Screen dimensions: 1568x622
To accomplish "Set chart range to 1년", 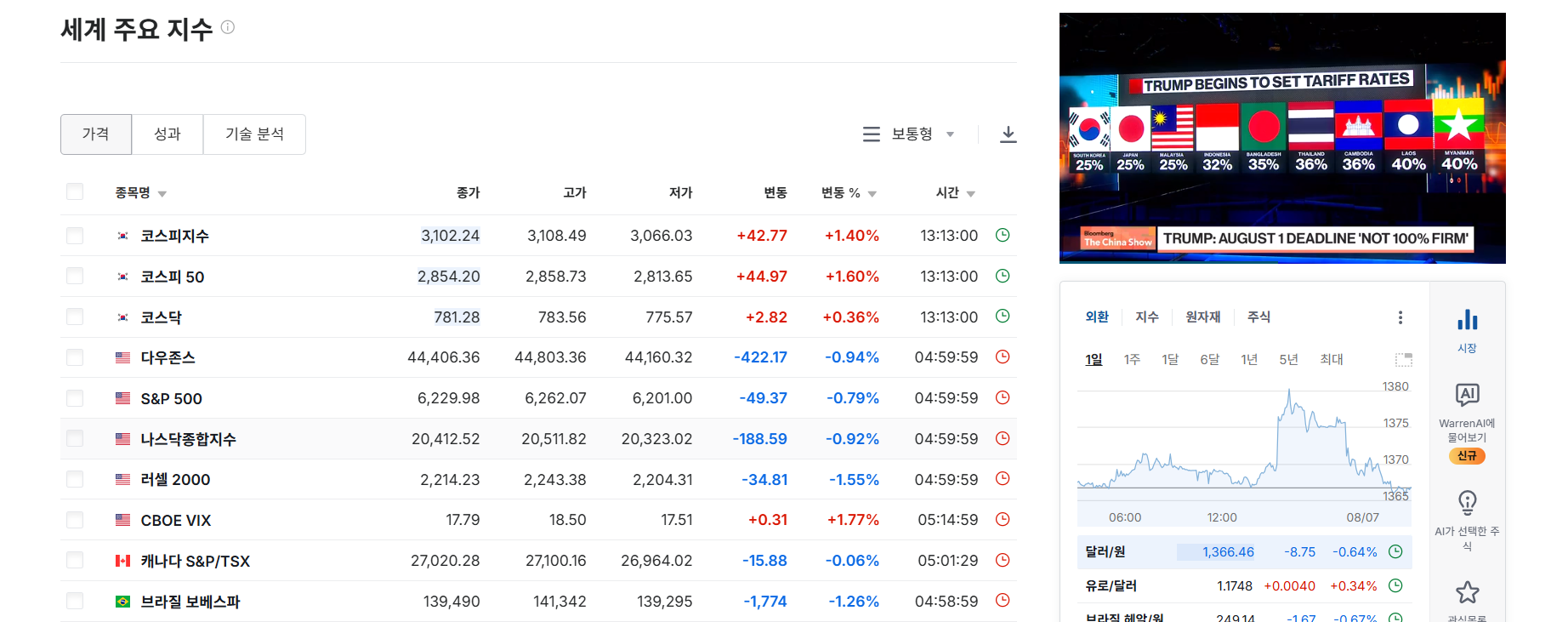I will [1249, 359].
